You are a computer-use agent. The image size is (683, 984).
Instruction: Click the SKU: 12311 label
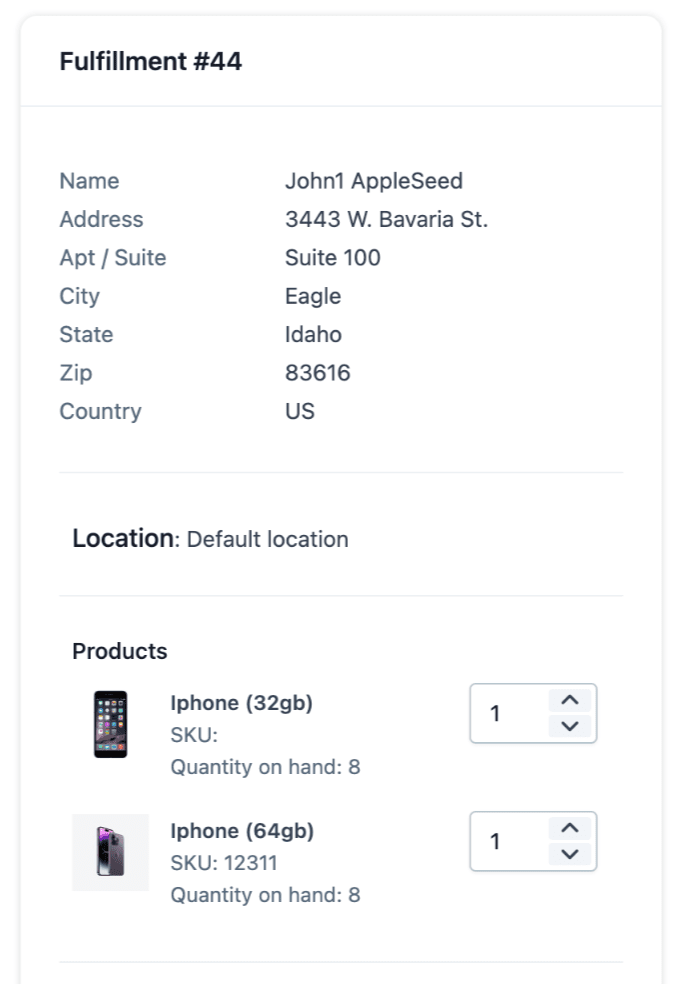point(224,863)
